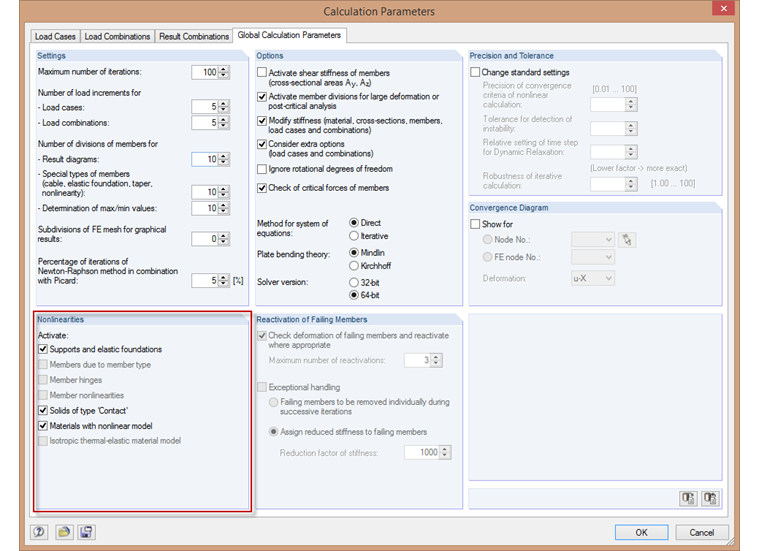Select Direct method for system of equations
Viewport: 760px width, 551px height.
[354, 223]
